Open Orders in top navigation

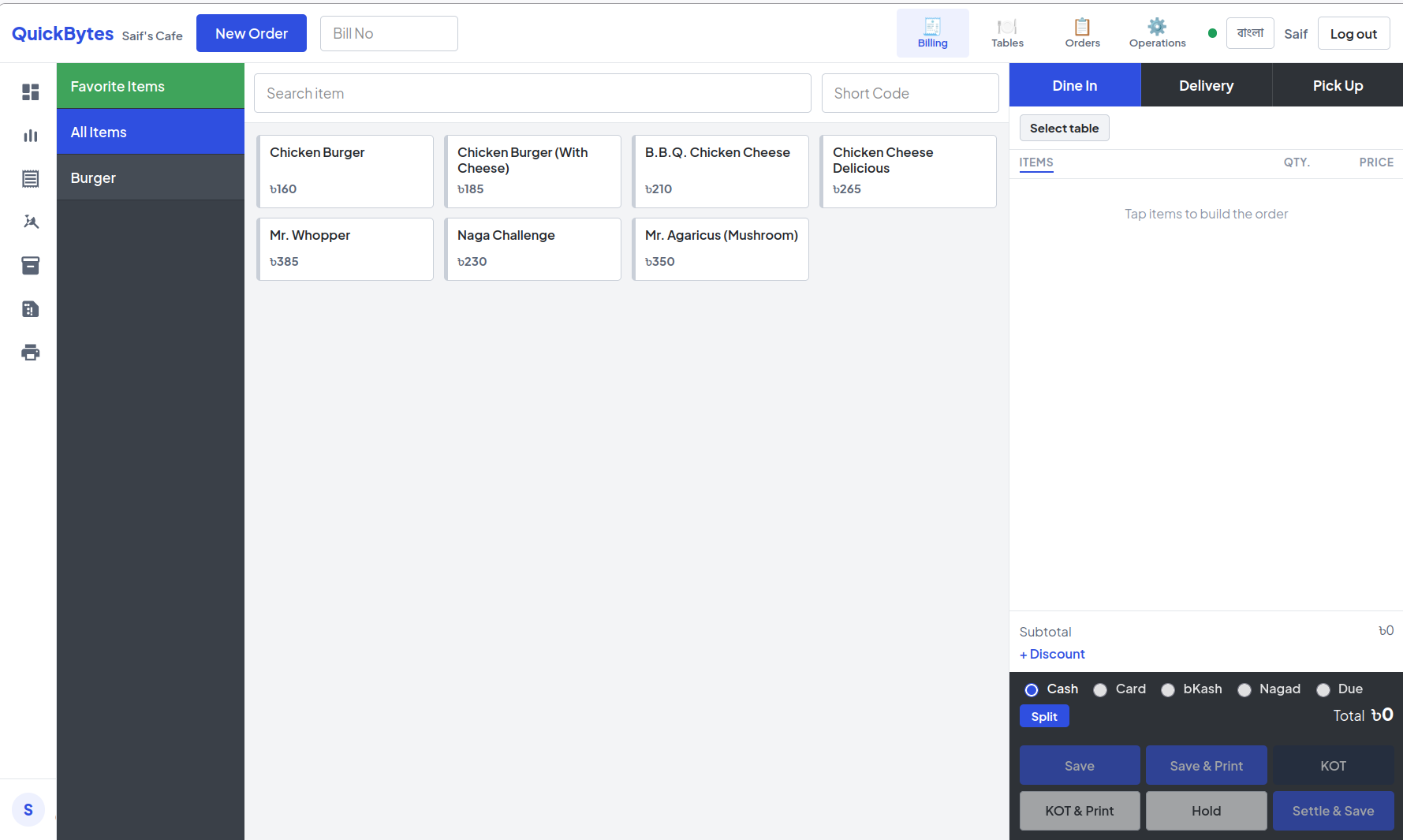pos(1082,33)
